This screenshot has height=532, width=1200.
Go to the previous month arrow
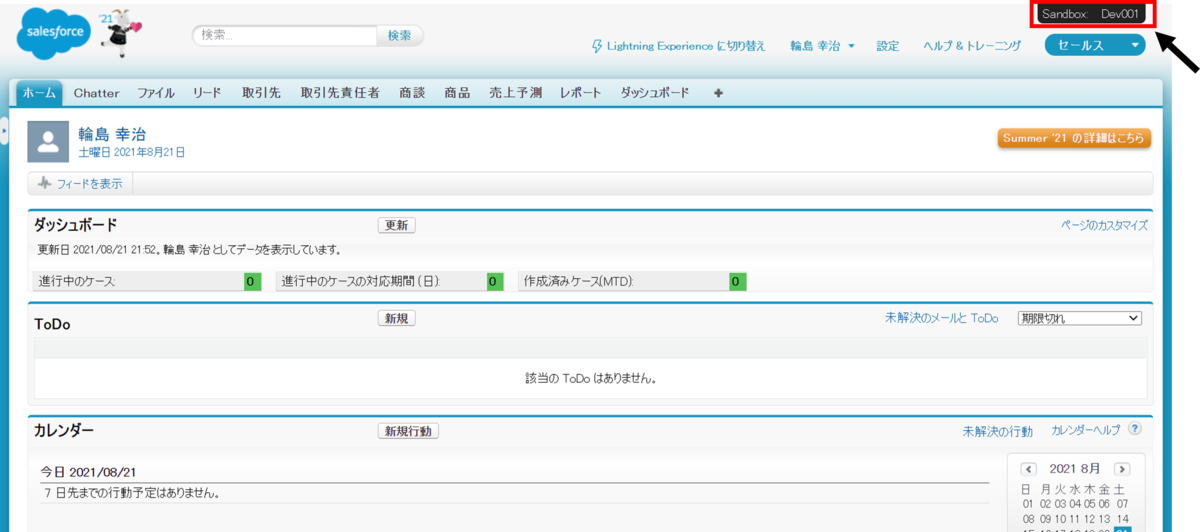point(1029,469)
